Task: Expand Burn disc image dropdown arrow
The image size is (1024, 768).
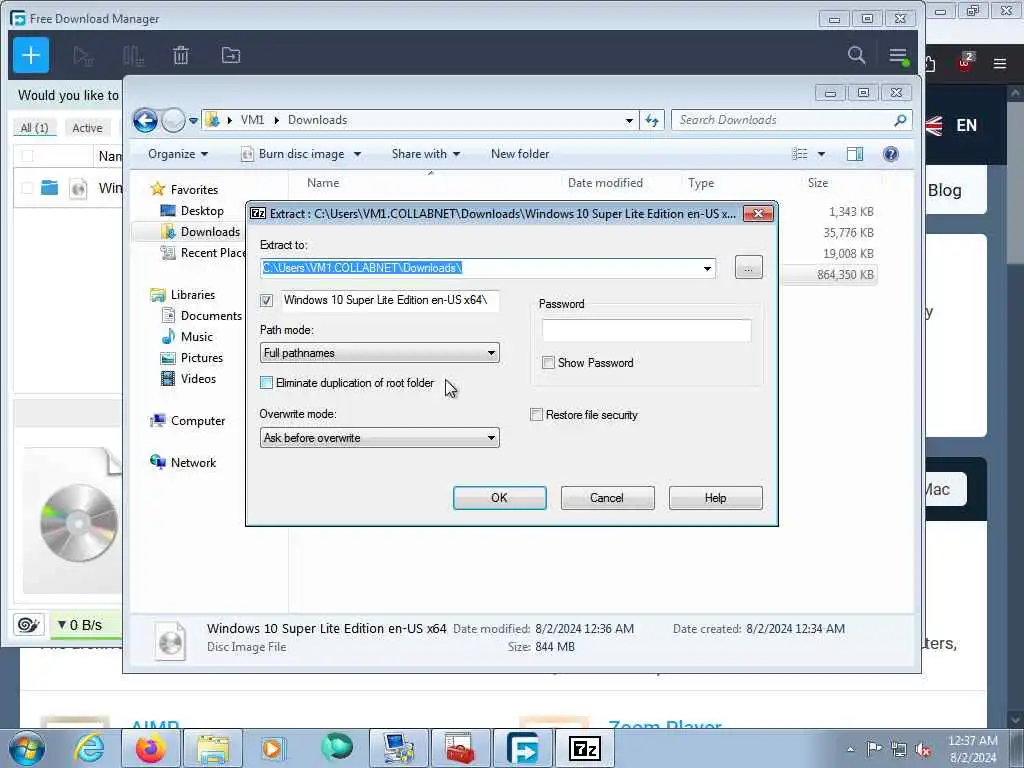Action: pyautogui.click(x=357, y=154)
